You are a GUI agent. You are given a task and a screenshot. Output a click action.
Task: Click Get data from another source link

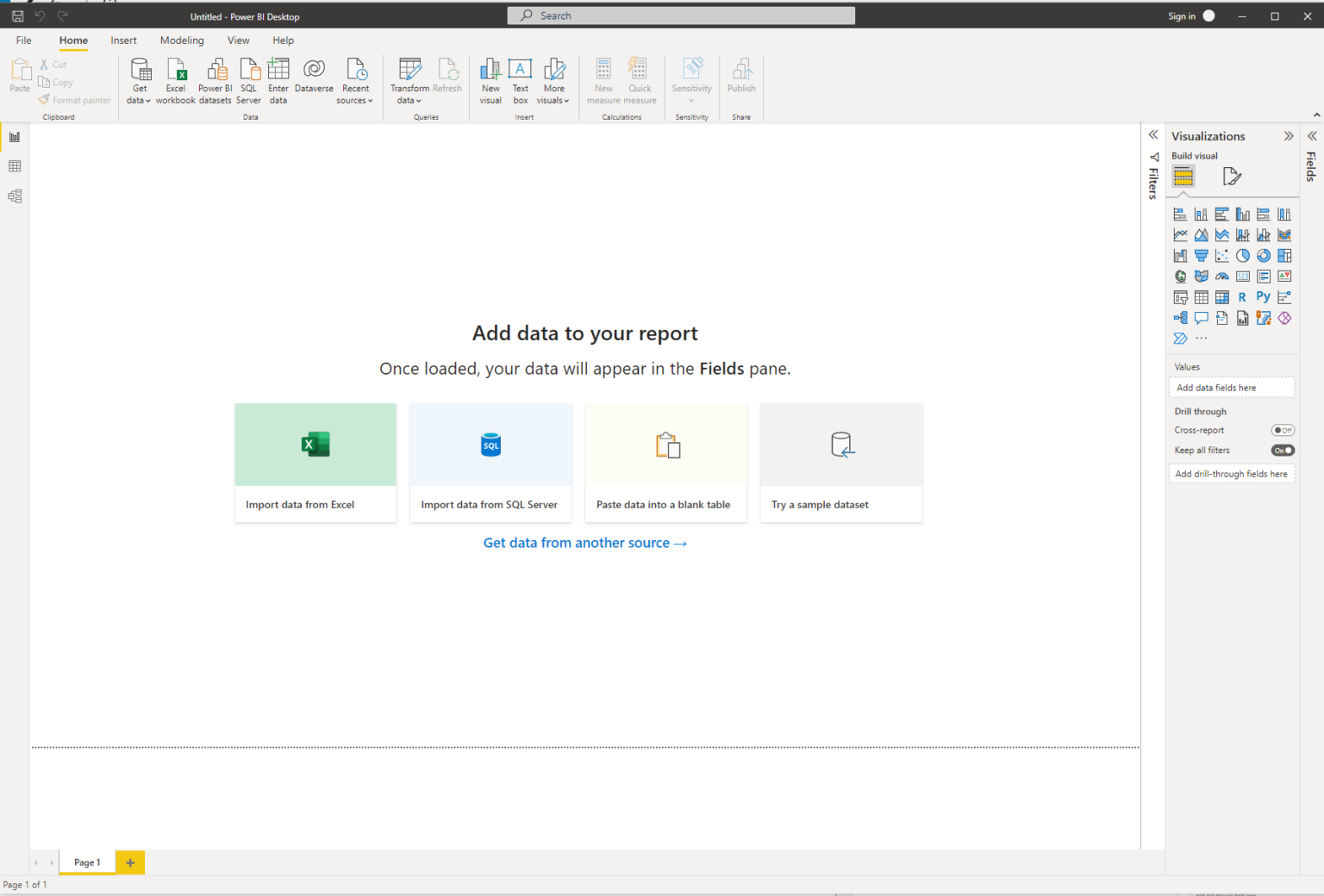pyautogui.click(x=584, y=543)
